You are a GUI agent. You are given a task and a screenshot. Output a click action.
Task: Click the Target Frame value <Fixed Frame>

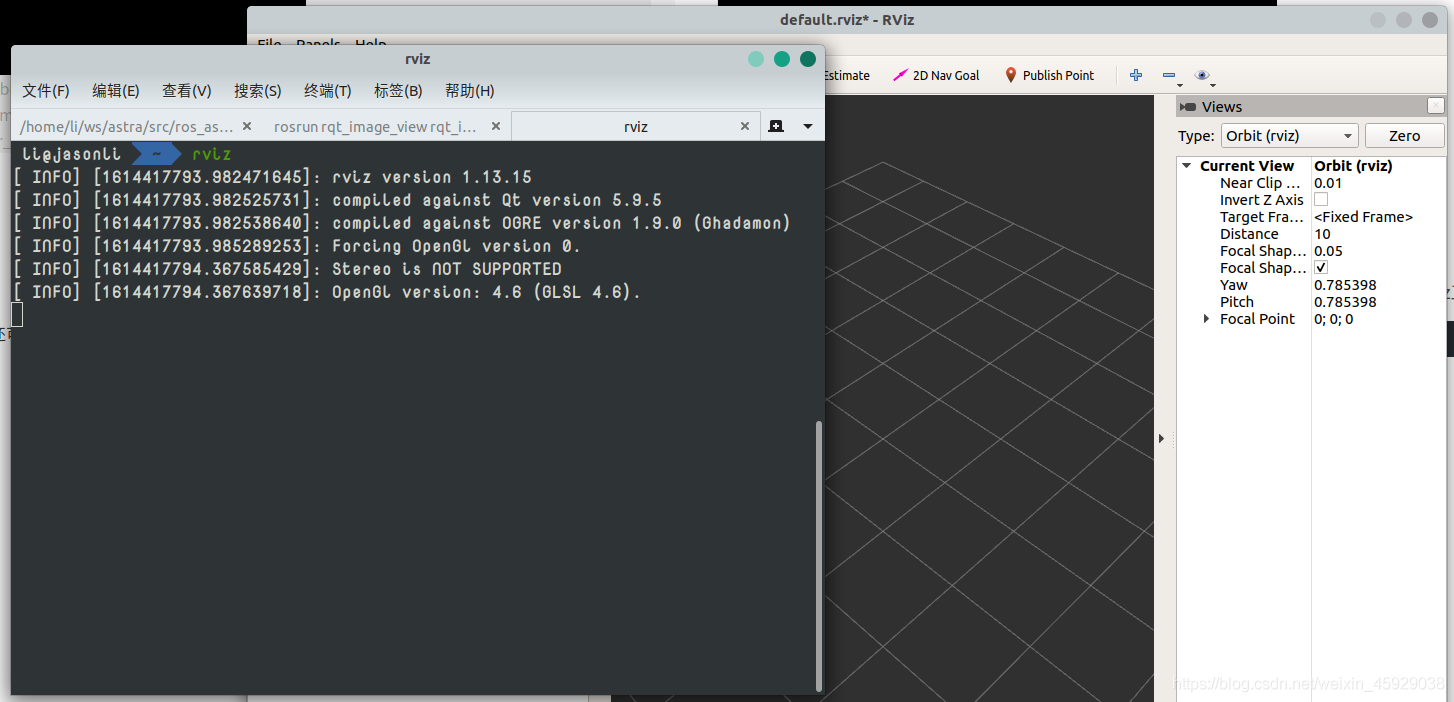tap(1363, 217)
